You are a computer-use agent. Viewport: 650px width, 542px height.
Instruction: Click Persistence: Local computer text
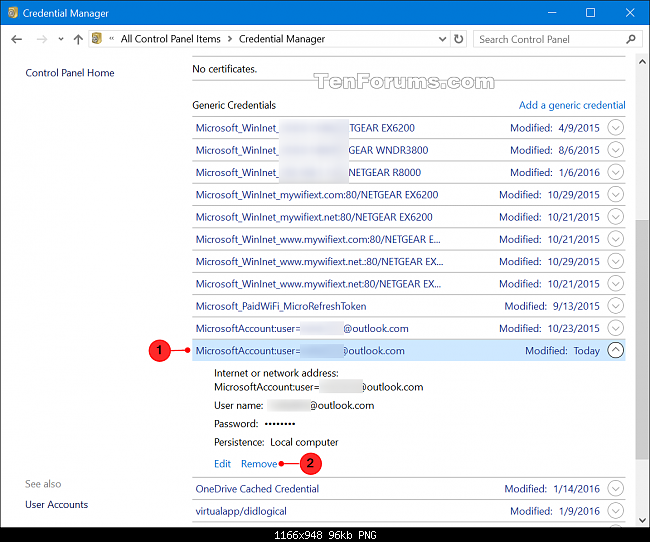276,442
